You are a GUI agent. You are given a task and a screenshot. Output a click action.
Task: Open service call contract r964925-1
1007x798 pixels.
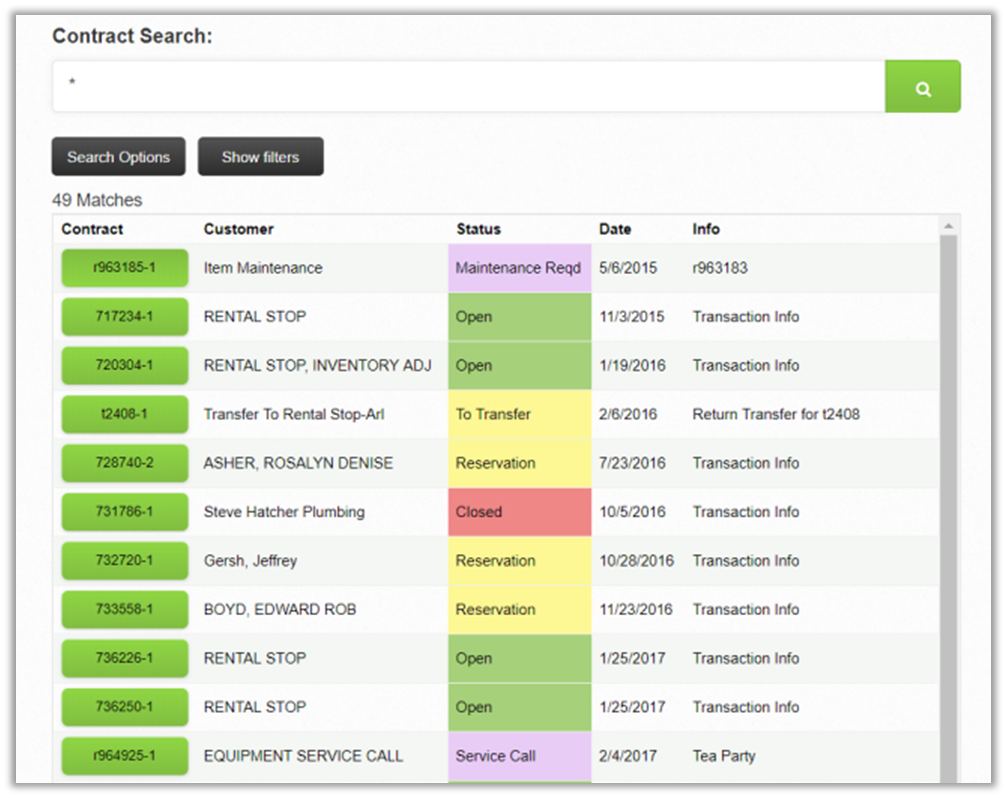pos(124,756)
